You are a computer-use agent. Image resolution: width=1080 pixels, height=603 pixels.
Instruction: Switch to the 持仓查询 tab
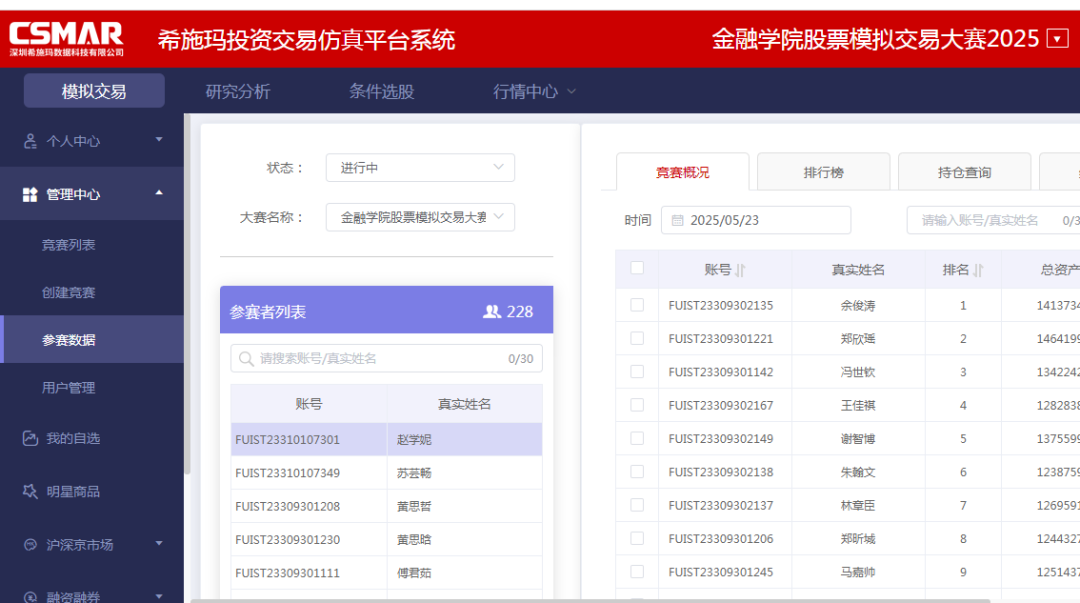tap(964, 171)
